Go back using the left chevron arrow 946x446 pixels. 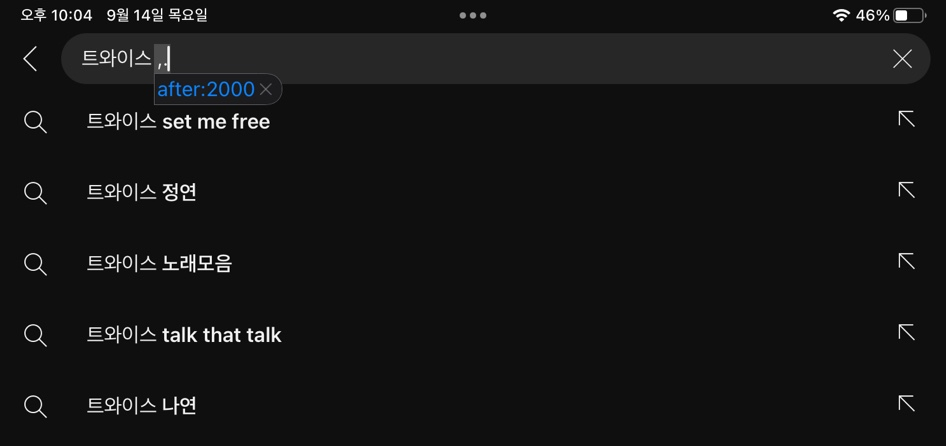pos(30,59)
